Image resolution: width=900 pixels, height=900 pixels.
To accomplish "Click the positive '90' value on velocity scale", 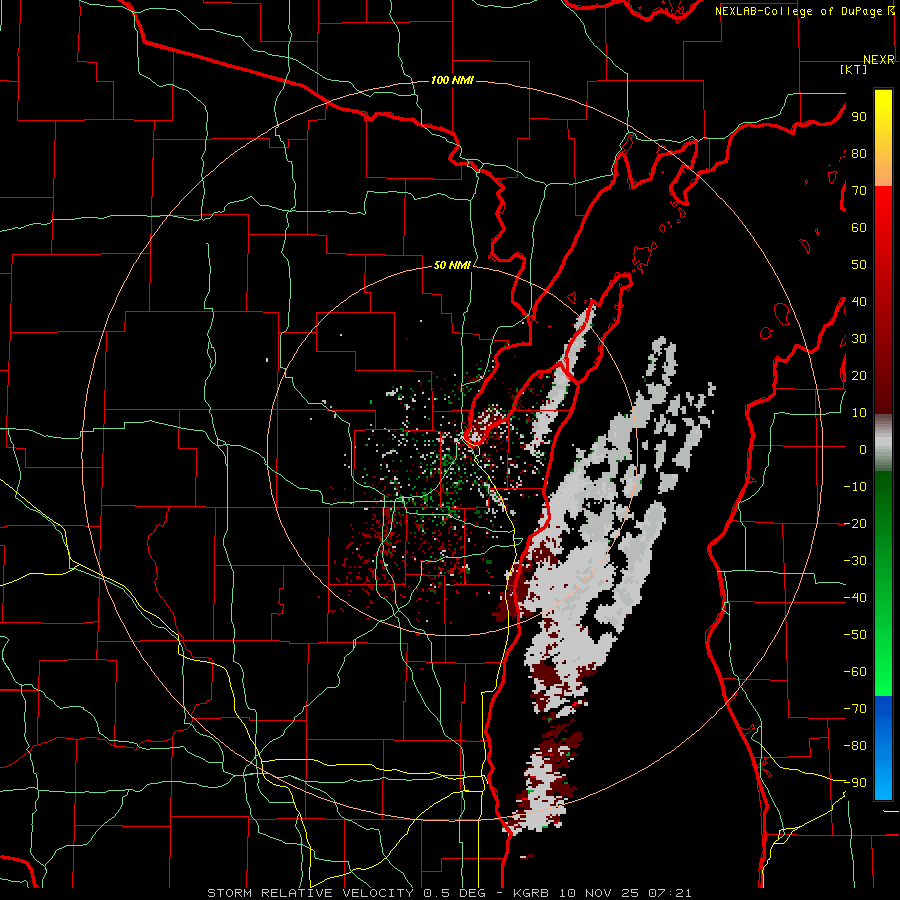I will pos(859,117).
